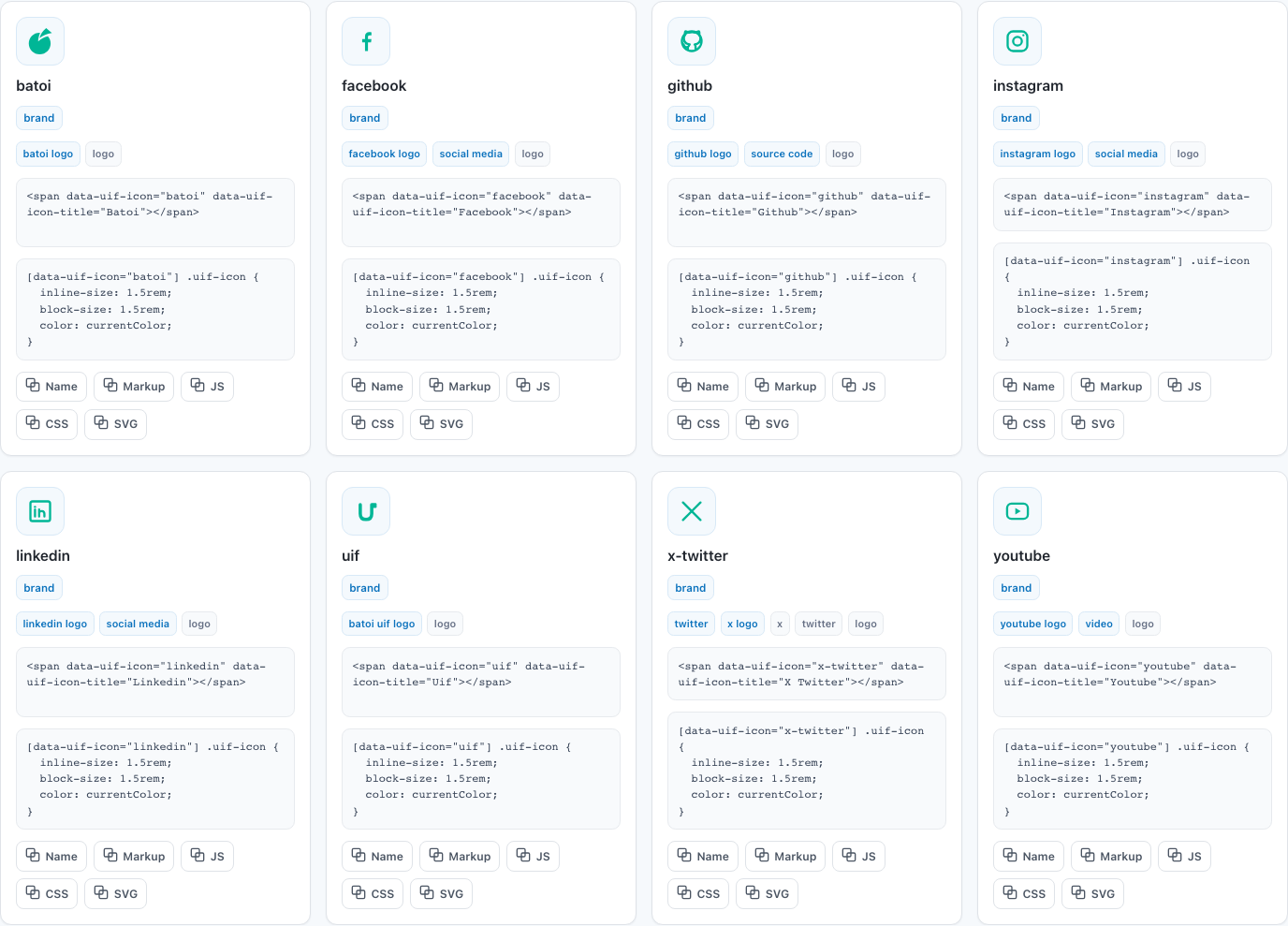1288x926 pixels.
Task: Copy the youtube icon name
Action: click(1029, 857)
